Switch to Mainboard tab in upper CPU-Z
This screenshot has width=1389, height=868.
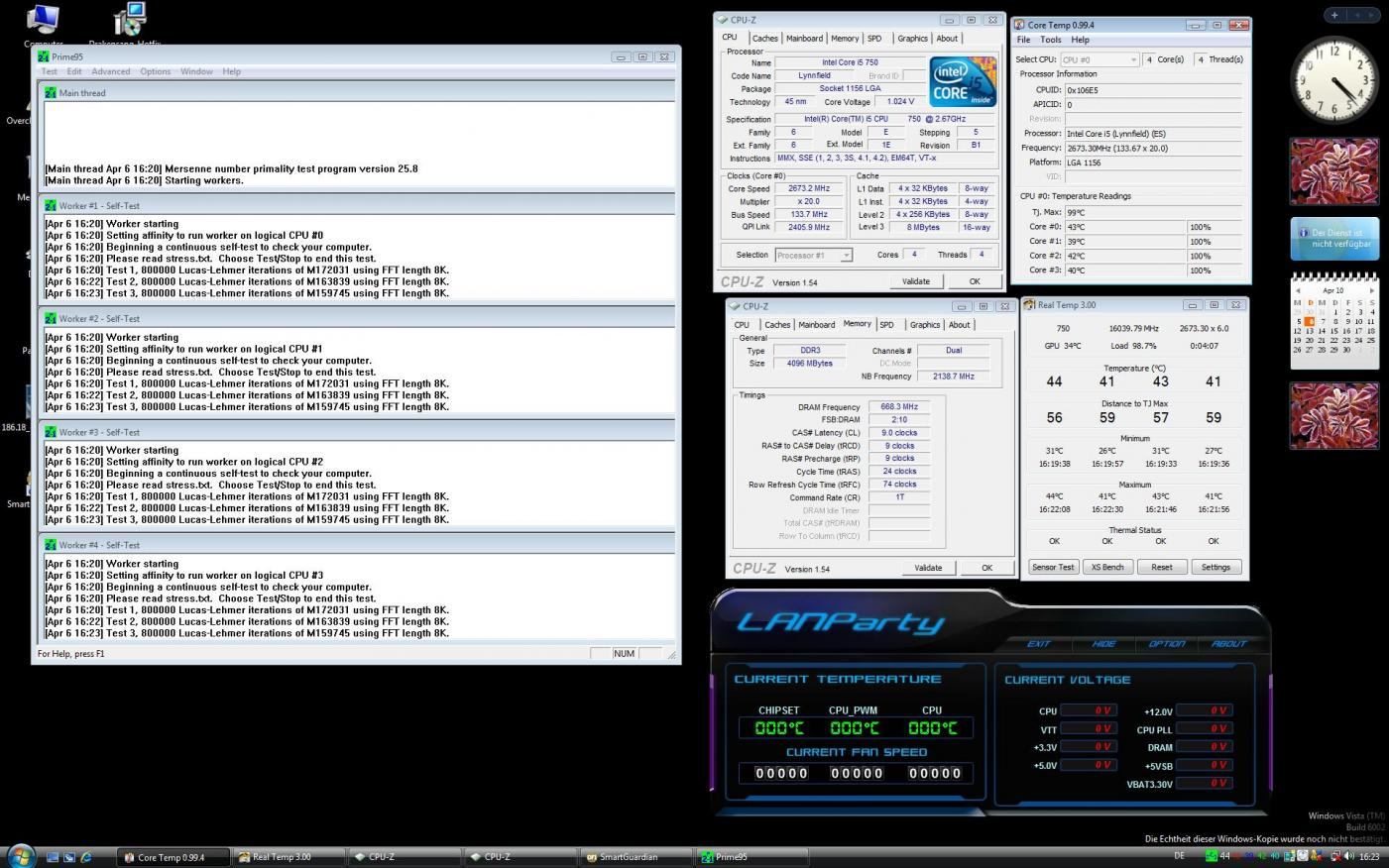click(x=804, y=39)
